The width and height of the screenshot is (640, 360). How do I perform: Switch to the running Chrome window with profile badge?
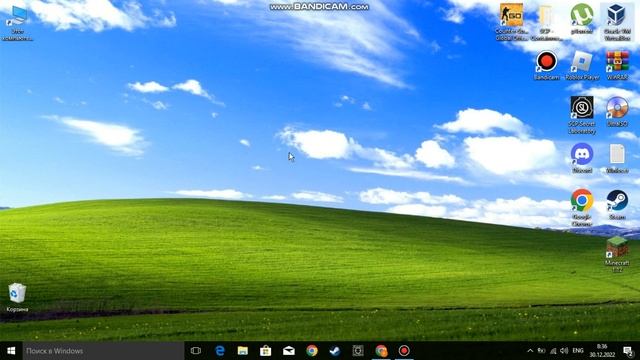pos(381,351)
